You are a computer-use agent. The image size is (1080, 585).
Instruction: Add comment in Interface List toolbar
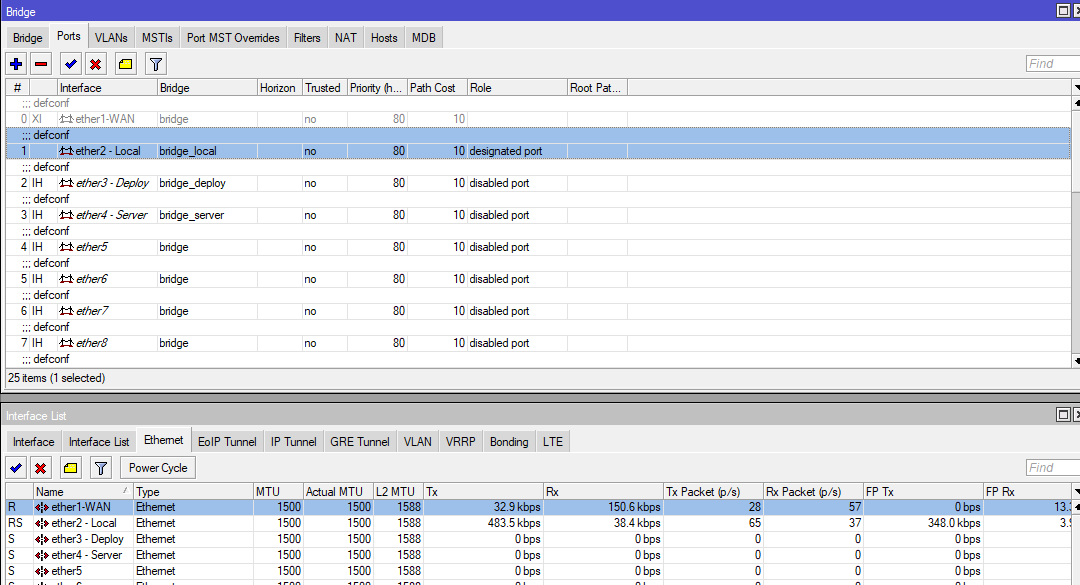[x=70, y=468]
